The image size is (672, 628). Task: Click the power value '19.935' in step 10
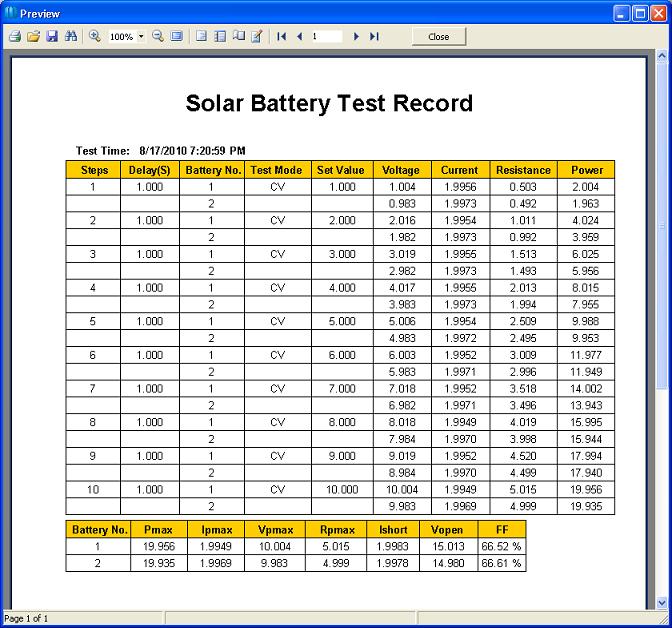tap(586, 506)
